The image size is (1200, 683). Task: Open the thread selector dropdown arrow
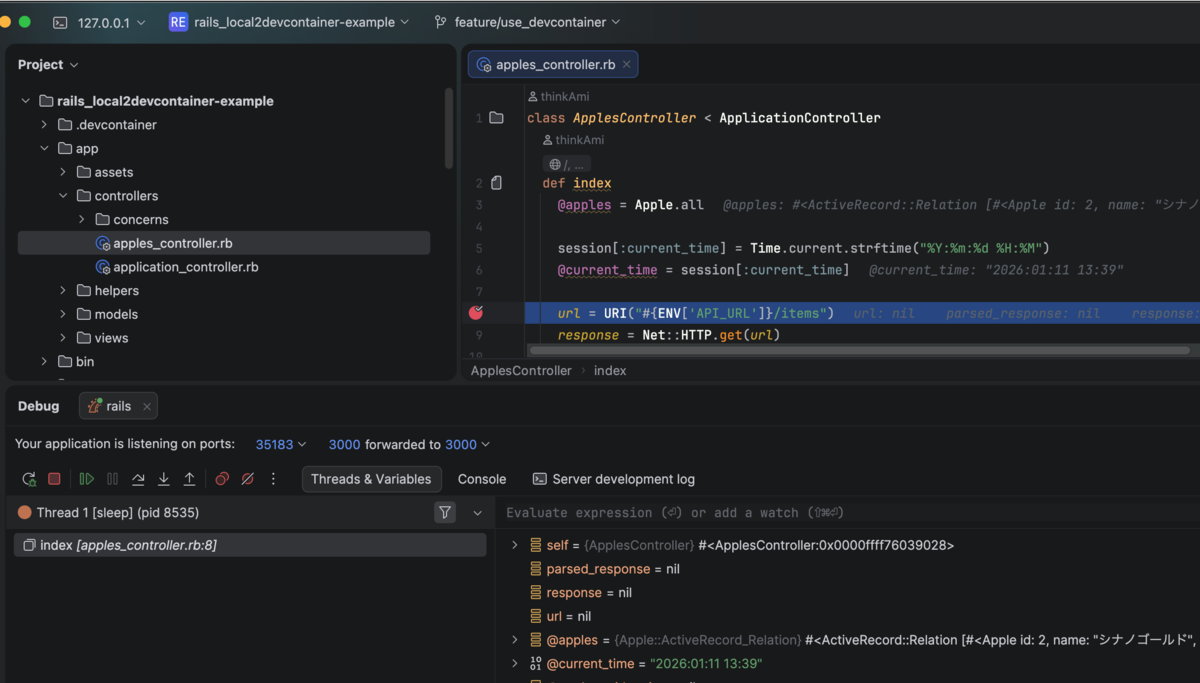477,513
